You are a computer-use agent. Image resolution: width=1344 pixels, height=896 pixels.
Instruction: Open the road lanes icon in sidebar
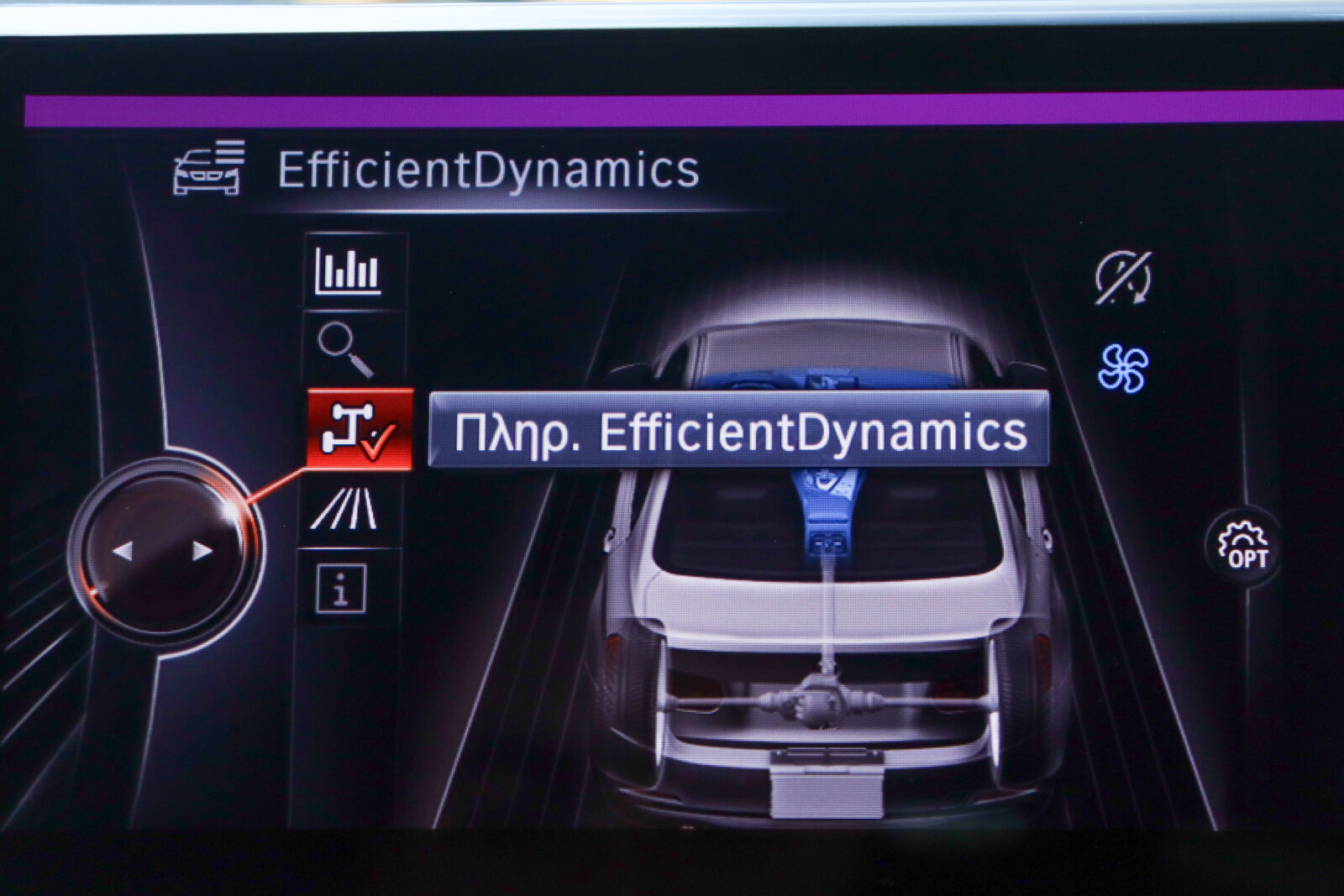pos(344,509)
